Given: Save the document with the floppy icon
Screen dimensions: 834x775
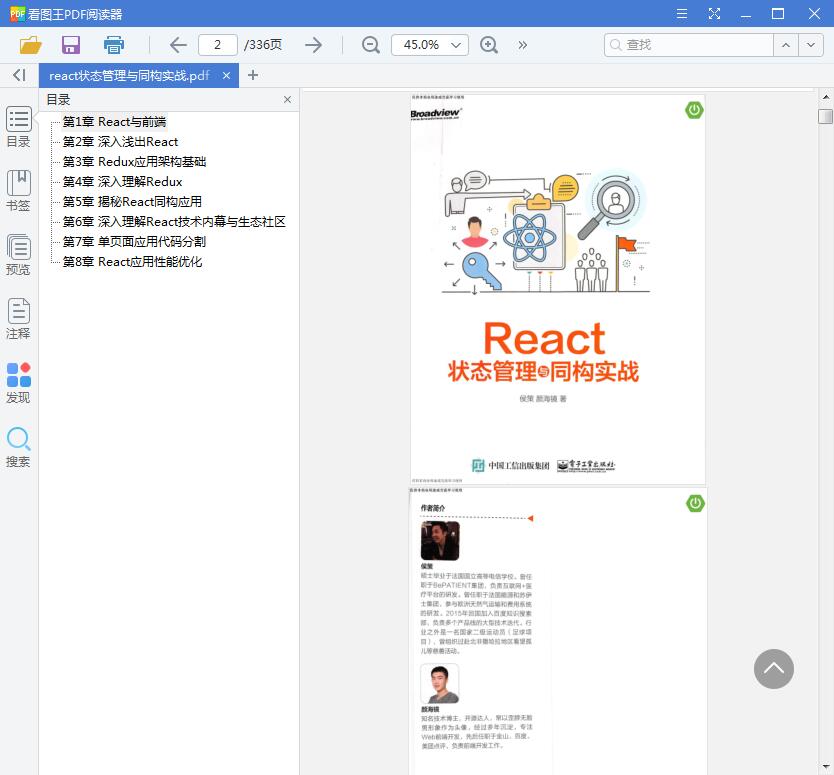Looking at the screenshot, I should tap(71, 45).
